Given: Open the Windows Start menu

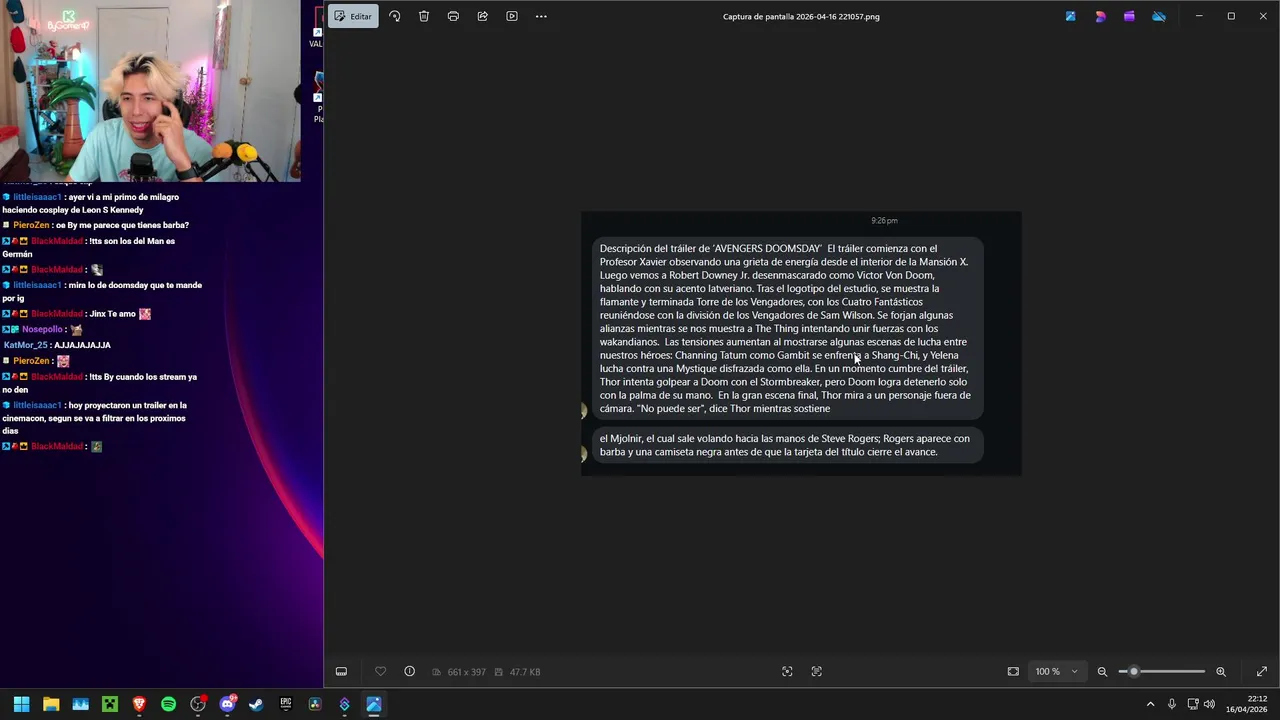Looking at the screenshot, I should 21,704.
